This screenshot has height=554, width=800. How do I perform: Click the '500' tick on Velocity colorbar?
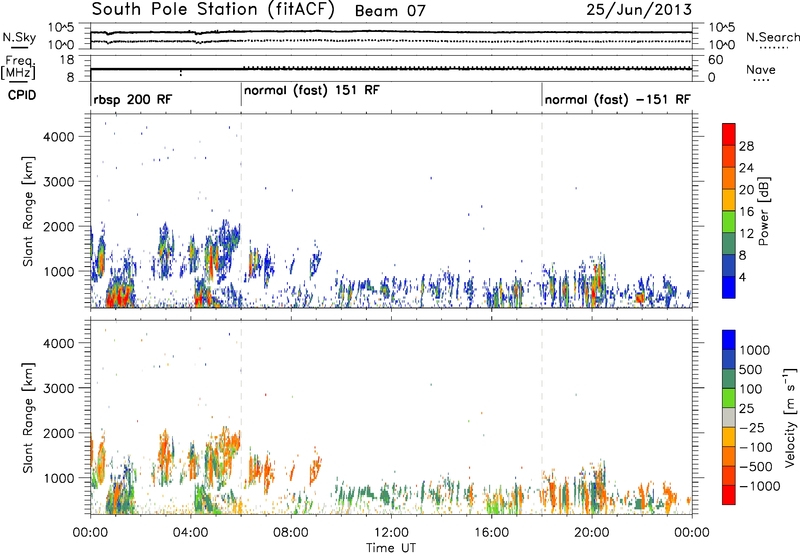point(751,369)
